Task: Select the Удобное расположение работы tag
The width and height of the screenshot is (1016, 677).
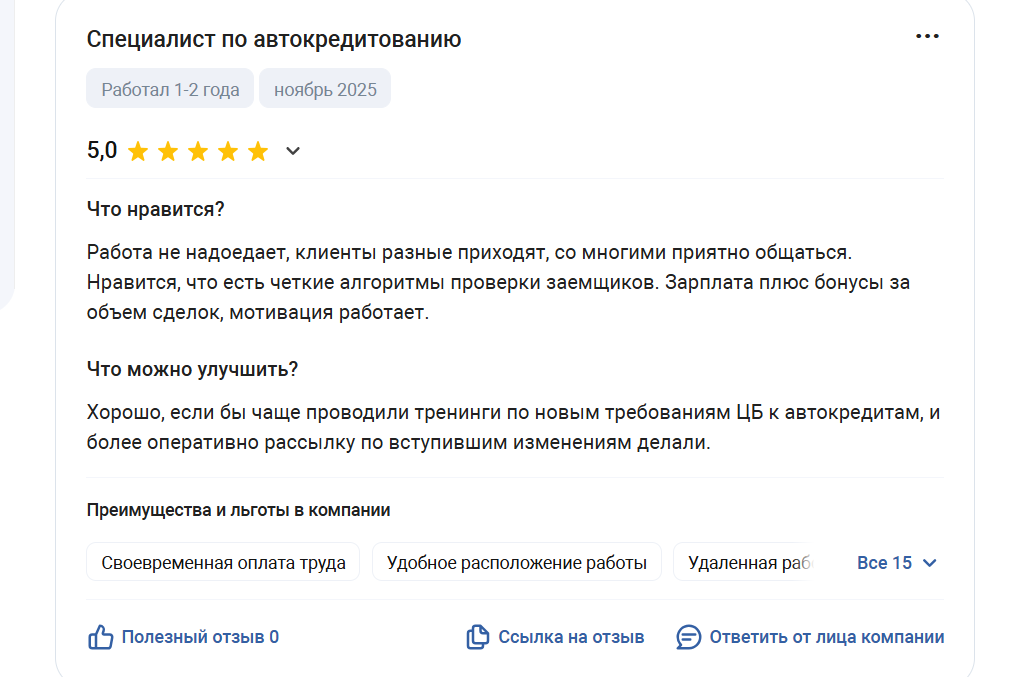Action: click(516, 563)
